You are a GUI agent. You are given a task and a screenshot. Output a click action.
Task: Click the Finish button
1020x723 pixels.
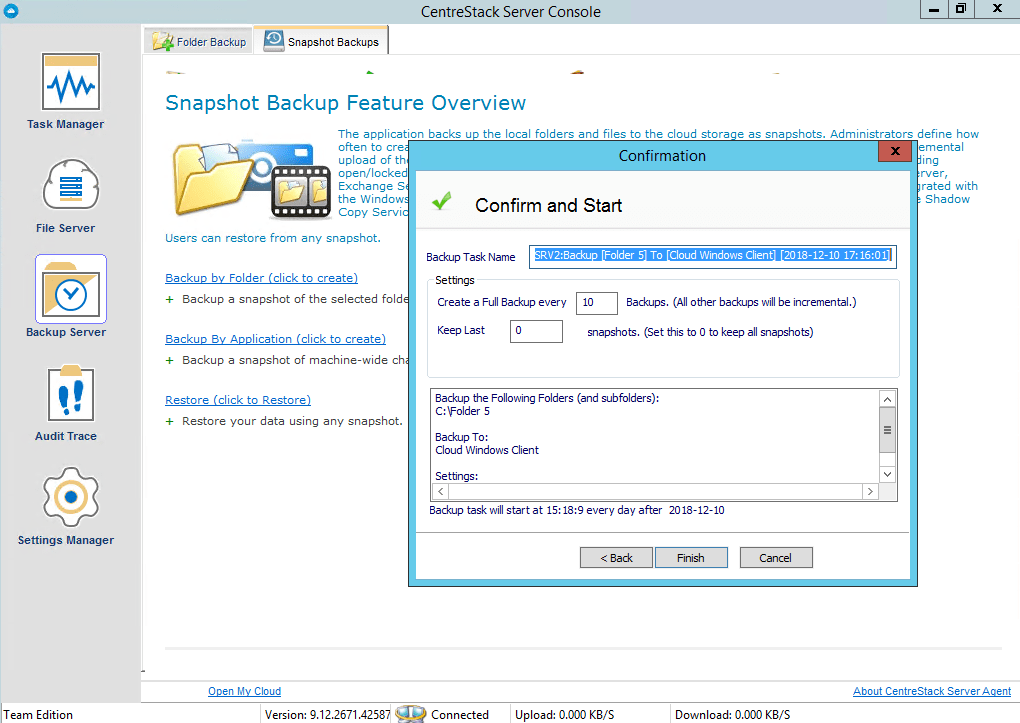click(x=691, y=557)
